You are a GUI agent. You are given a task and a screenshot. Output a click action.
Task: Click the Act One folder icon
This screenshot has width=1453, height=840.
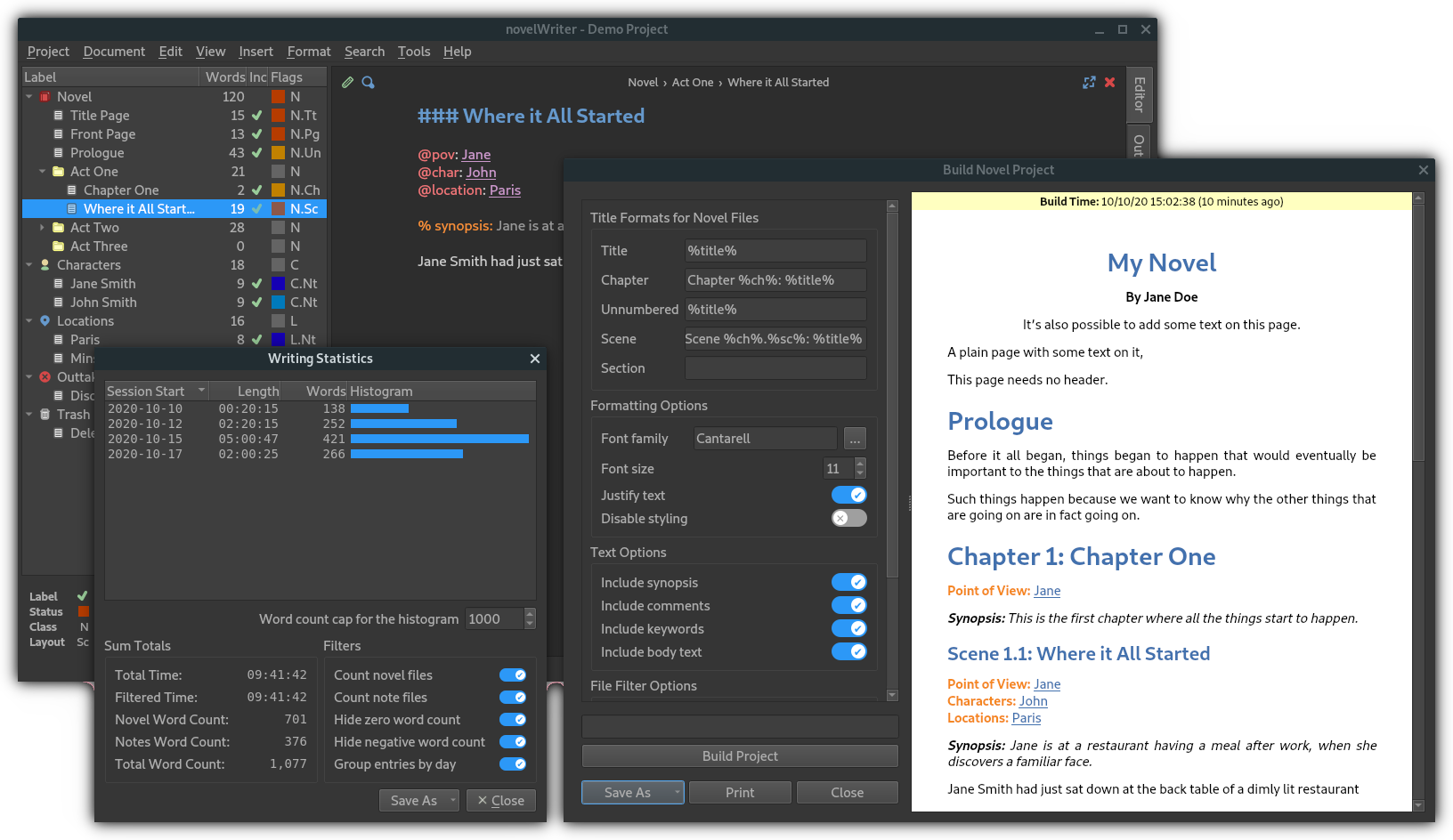[x=59, y=172]
